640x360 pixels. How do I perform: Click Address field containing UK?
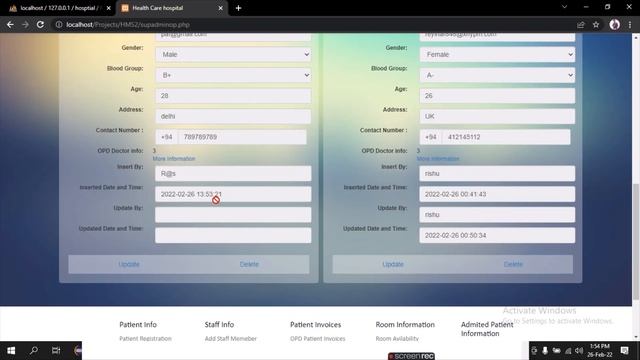pyautogui.click(x=497, y=116)
